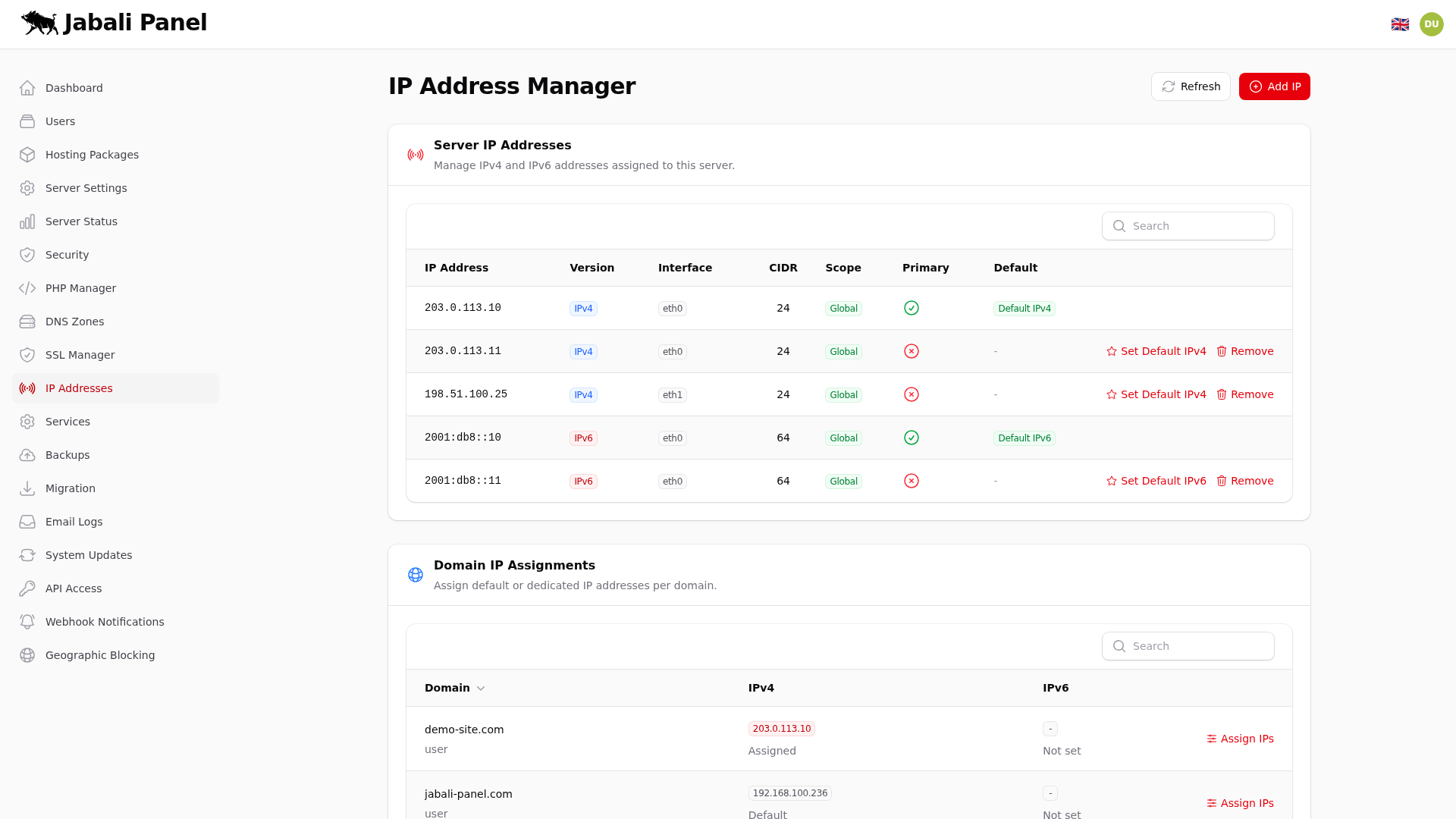Click the green primary checkmark for 2001:db8::10
The width and height of the screenshot is (1456, 819).
912,438
